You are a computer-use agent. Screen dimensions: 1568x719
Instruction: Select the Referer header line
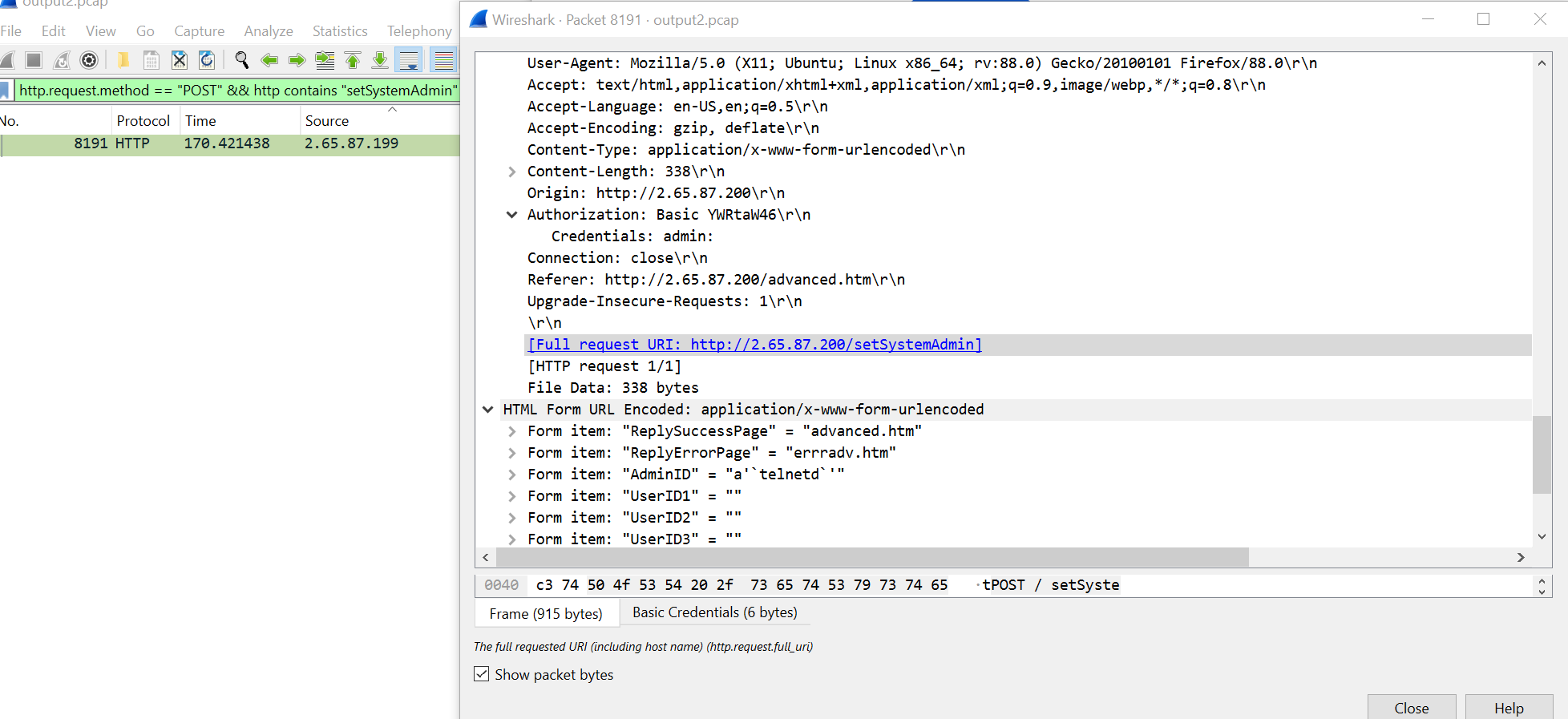click(716, 280)
